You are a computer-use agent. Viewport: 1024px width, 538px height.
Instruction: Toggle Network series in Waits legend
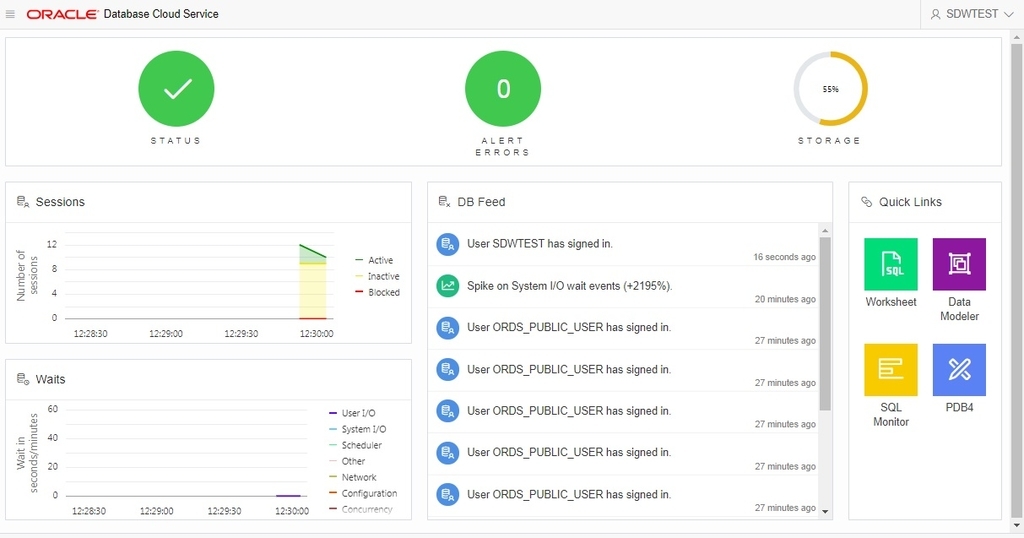coord(353,477)
